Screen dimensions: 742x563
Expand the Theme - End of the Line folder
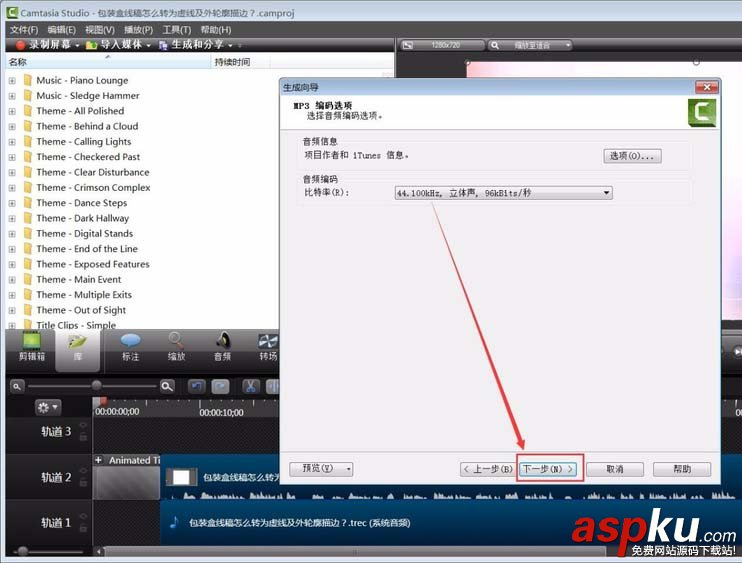pyautogui.click(x=12, y=249)
